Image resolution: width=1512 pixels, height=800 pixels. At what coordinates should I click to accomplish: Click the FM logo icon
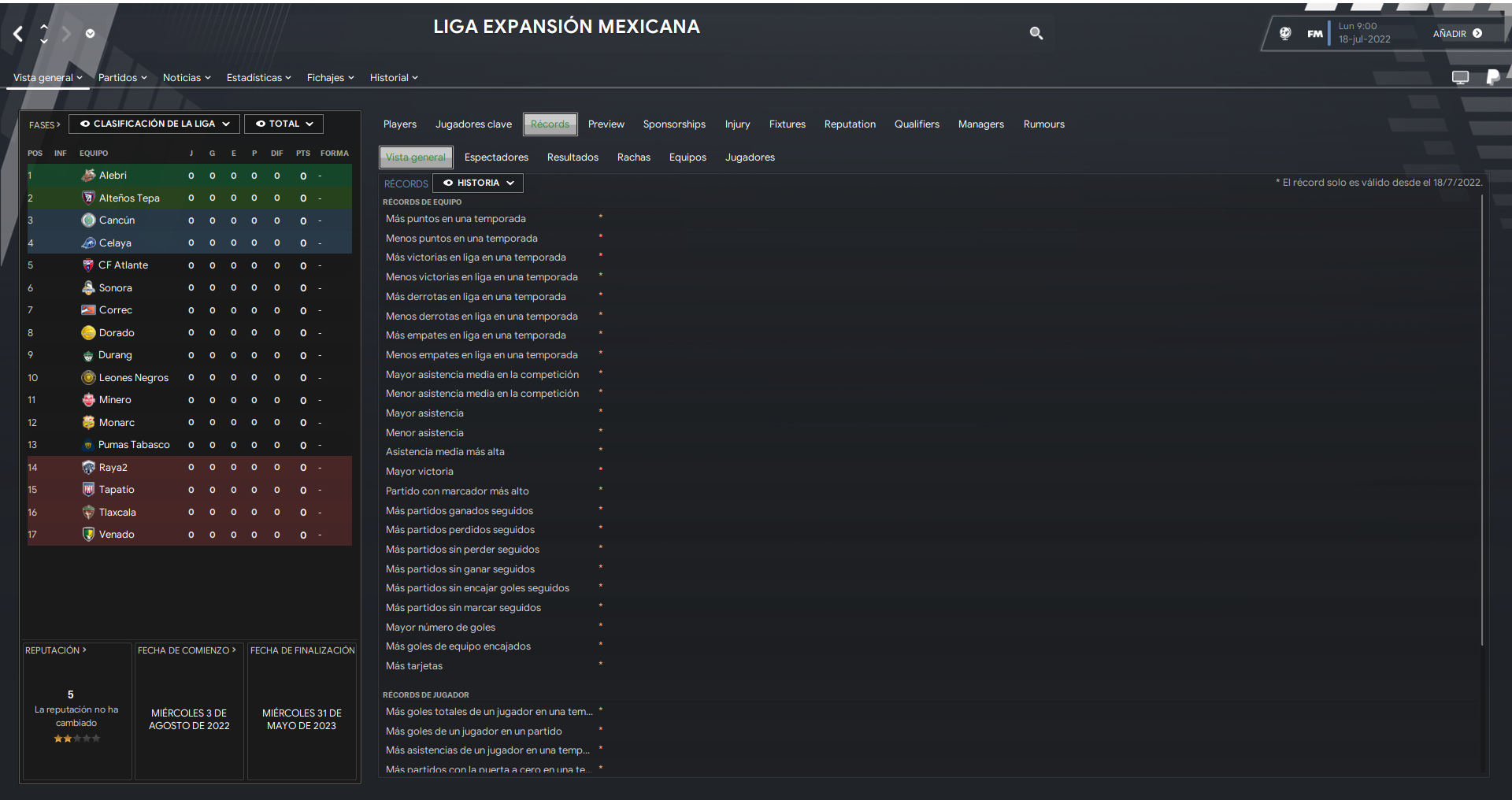coord(1314,34)
